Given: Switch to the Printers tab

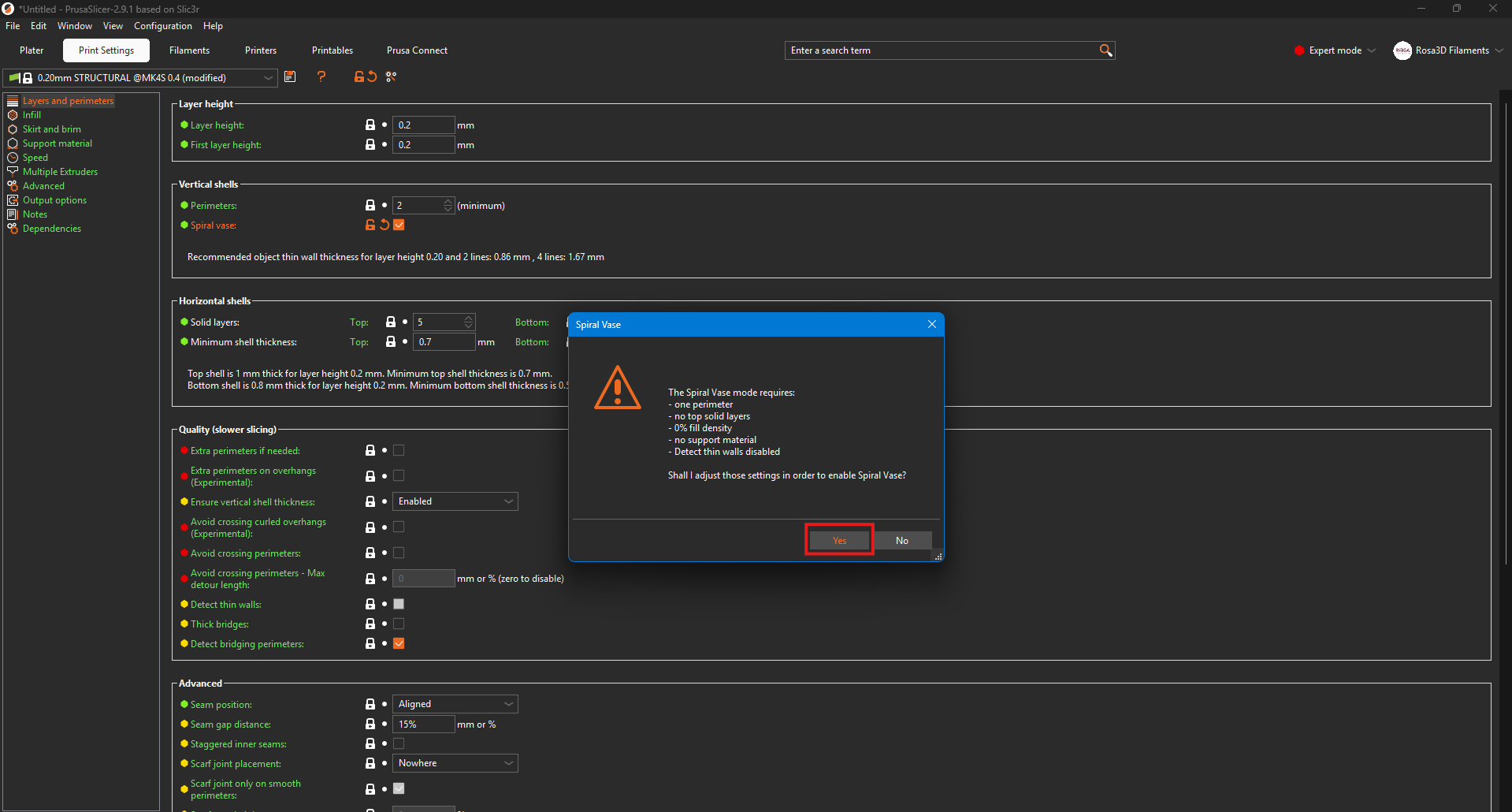Looking at the screenshot, I should coord(261,50).
